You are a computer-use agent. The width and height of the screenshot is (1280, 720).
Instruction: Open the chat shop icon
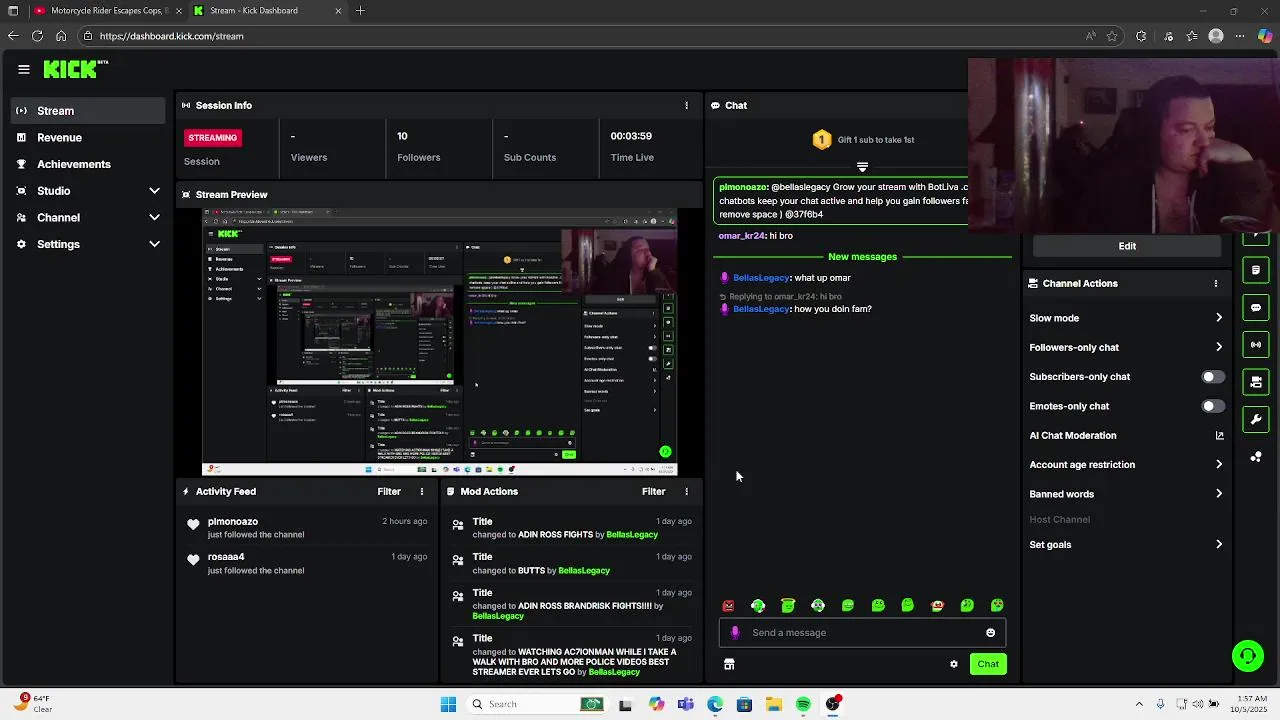[729, 664]
